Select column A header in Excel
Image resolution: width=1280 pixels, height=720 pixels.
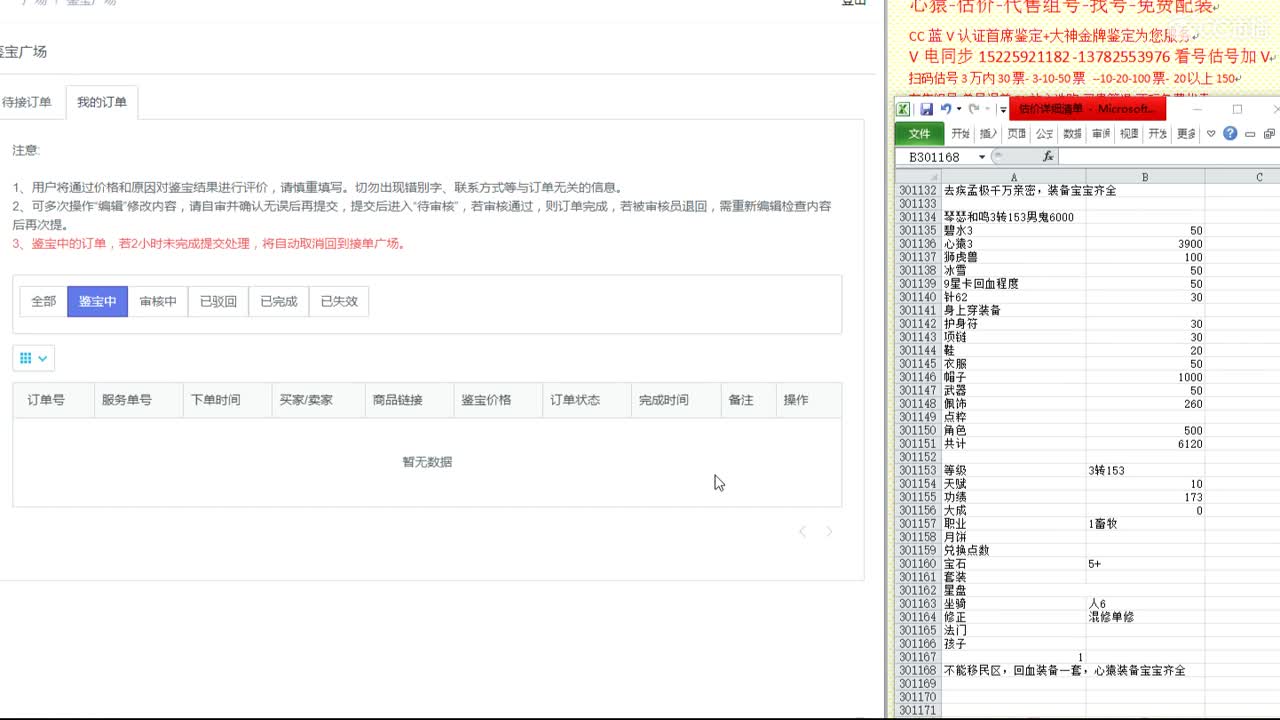coord(1014,177)
